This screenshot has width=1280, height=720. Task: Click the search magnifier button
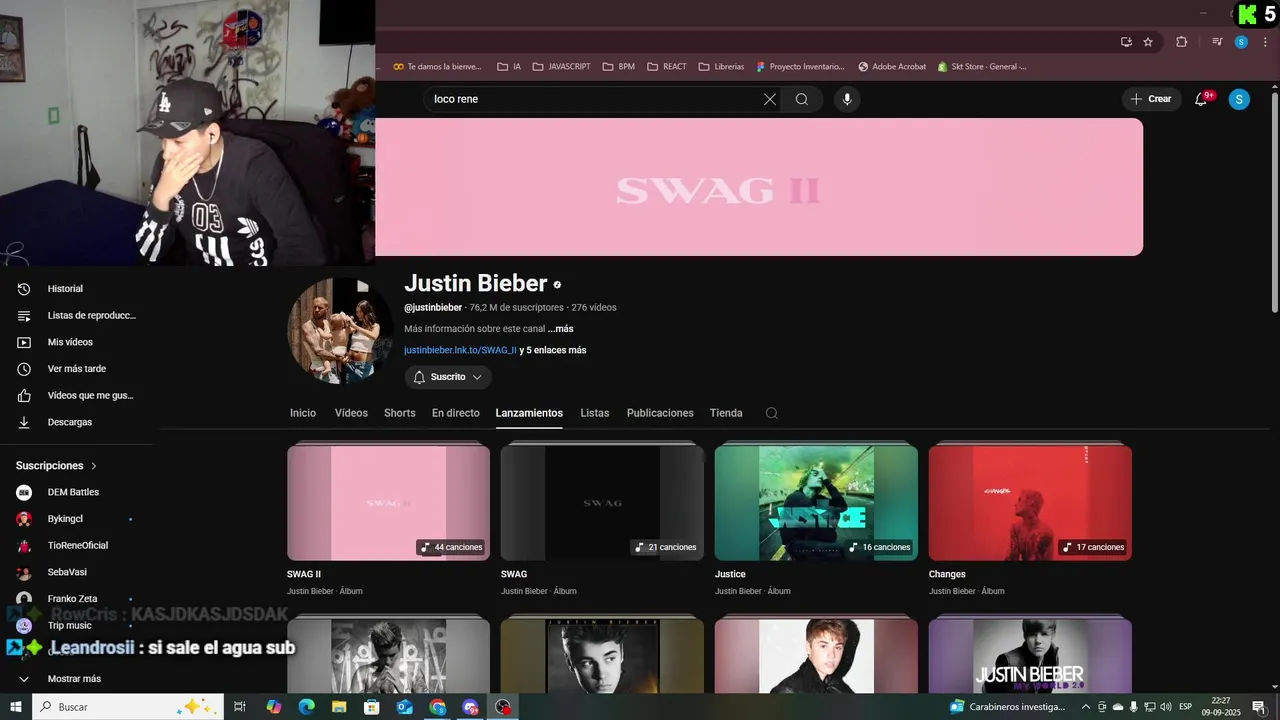[802, 99]
